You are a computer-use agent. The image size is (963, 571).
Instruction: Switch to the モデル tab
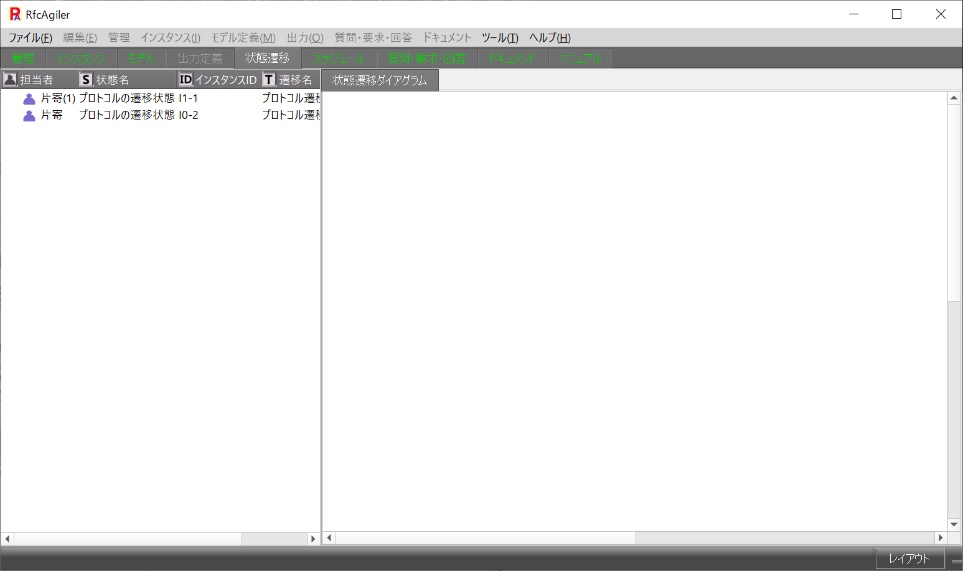(141, 58)
